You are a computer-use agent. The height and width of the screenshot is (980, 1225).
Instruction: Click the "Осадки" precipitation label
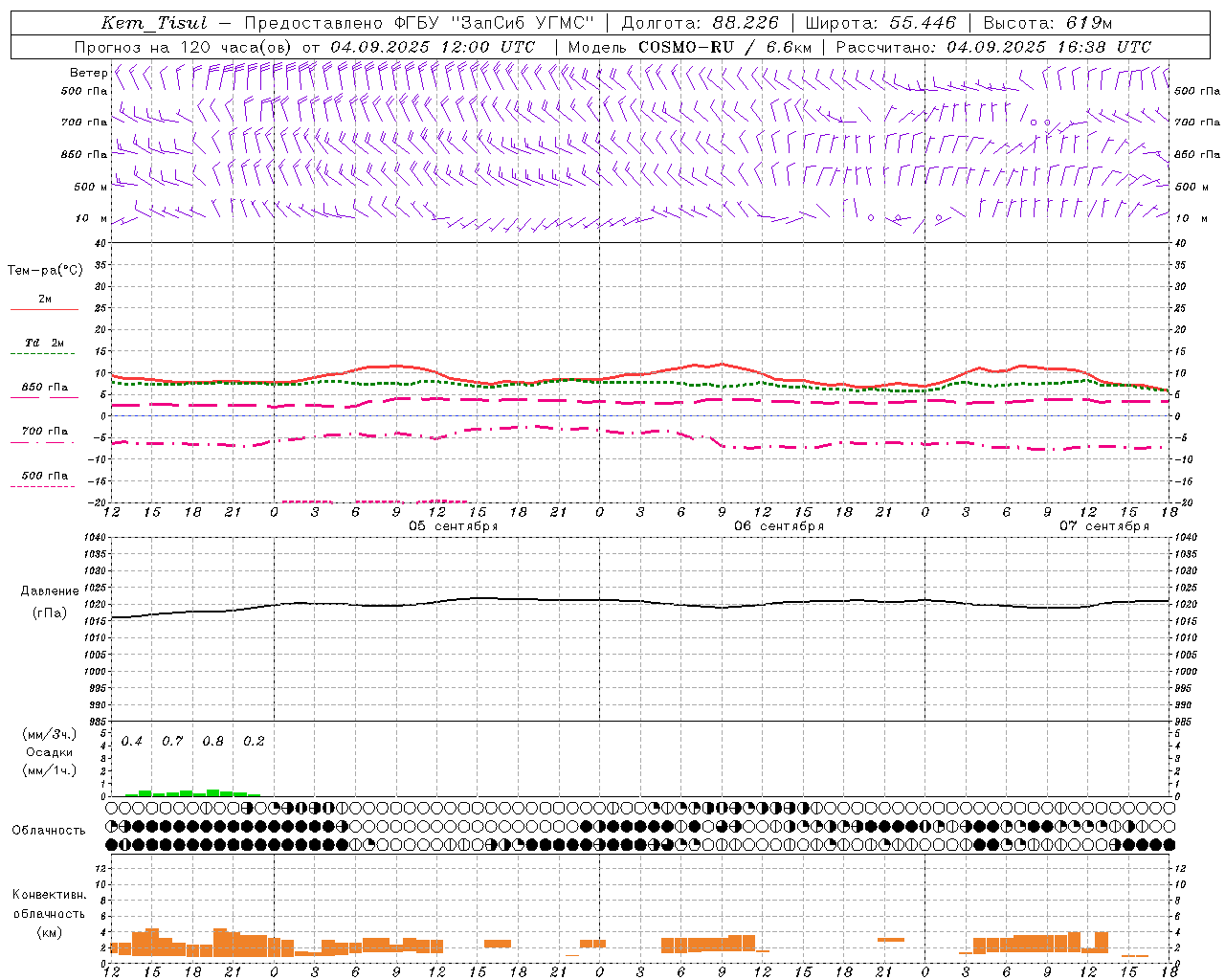click(50, 752)
